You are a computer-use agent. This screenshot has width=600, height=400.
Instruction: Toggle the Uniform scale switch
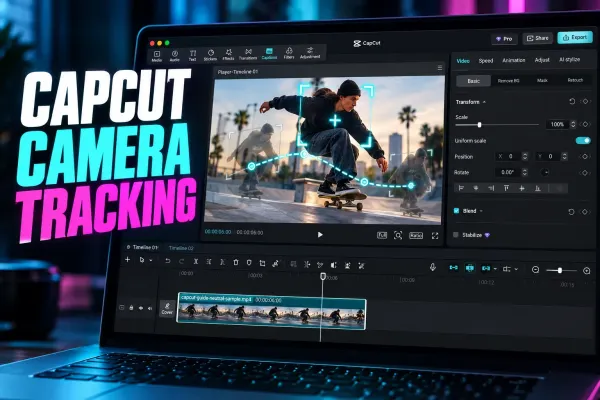pyautogui.click(x=583, y=140)
